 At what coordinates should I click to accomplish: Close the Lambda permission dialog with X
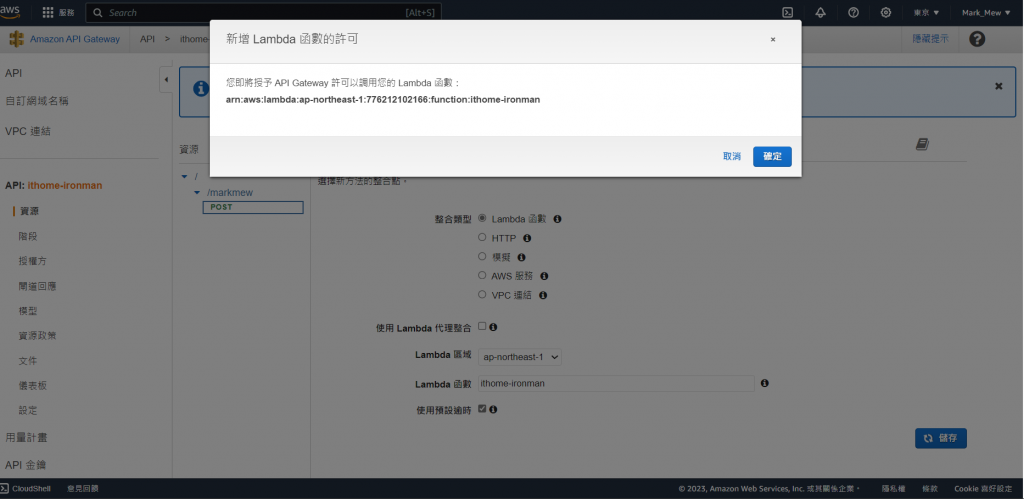[x=773, y=40]
